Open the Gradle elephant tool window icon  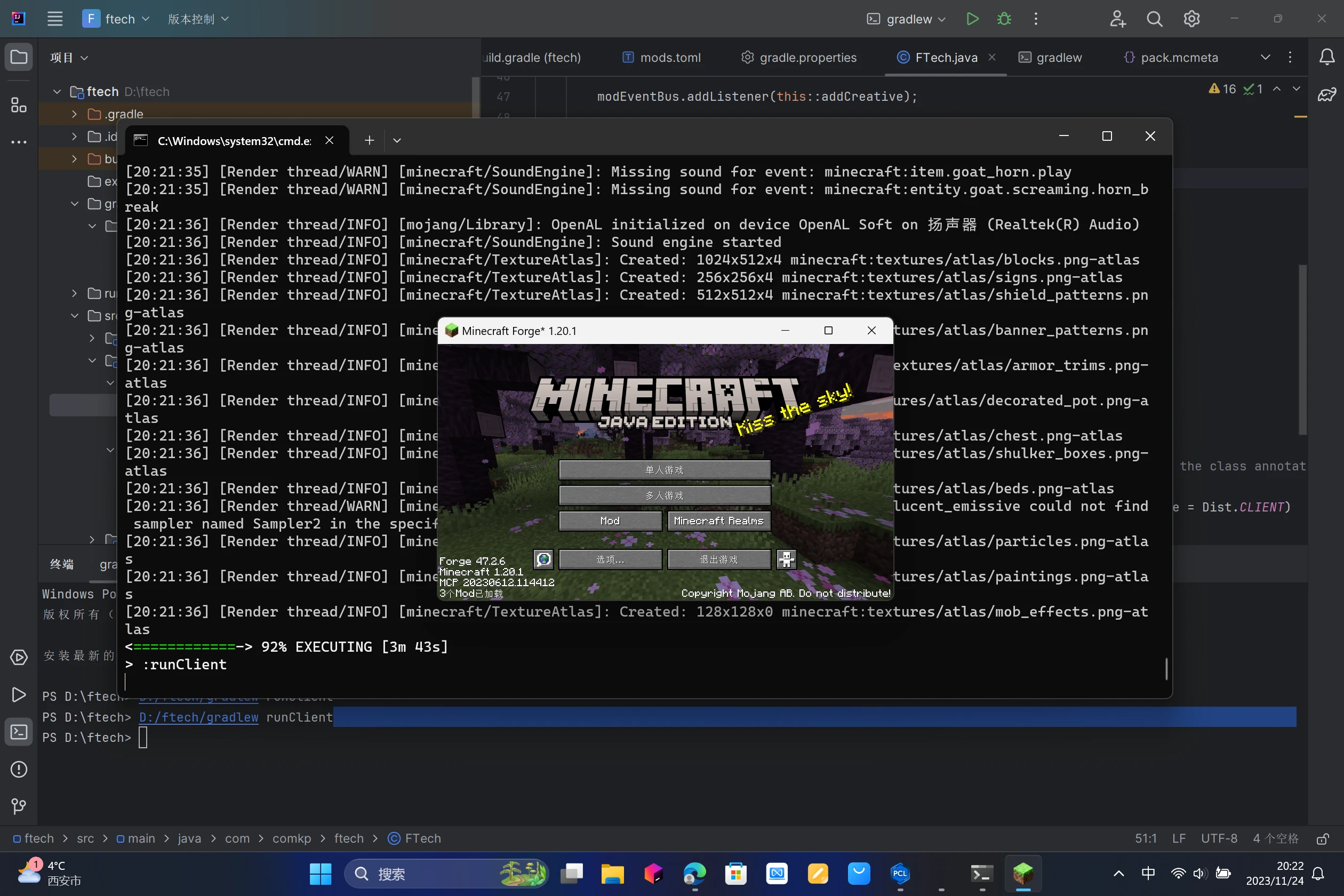click(x=1326, y=94)
